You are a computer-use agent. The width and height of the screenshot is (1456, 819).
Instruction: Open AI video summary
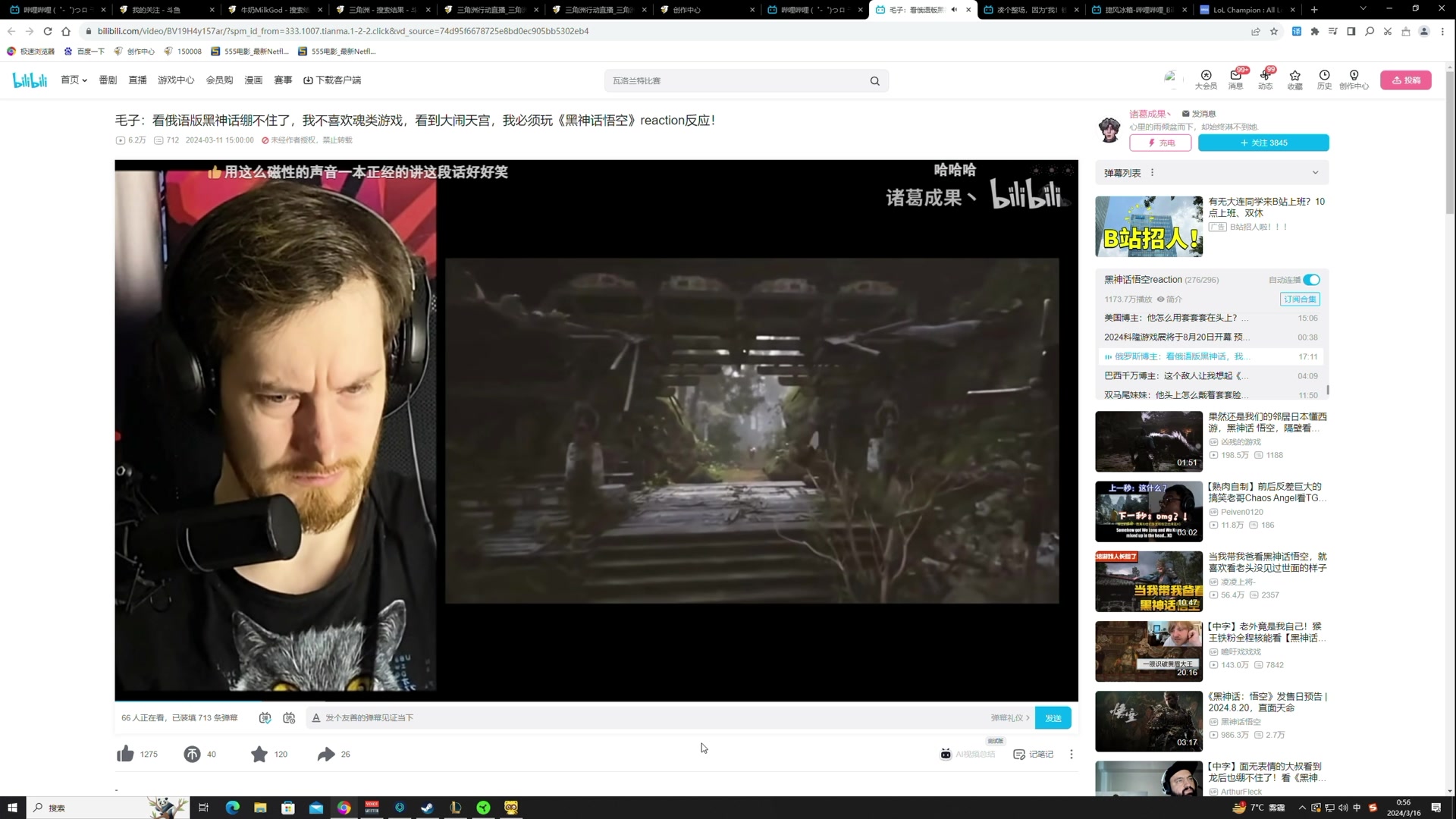(968, 754)
